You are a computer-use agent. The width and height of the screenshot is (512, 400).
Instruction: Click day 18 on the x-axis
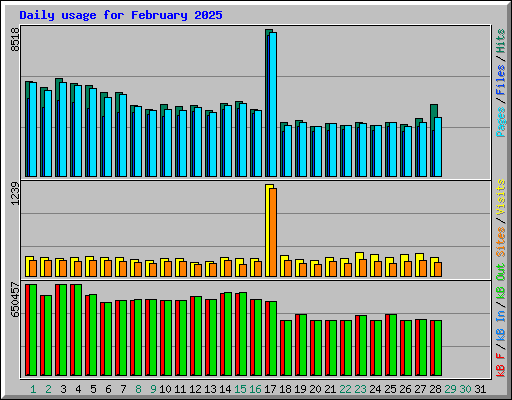[x=285, y=389]
